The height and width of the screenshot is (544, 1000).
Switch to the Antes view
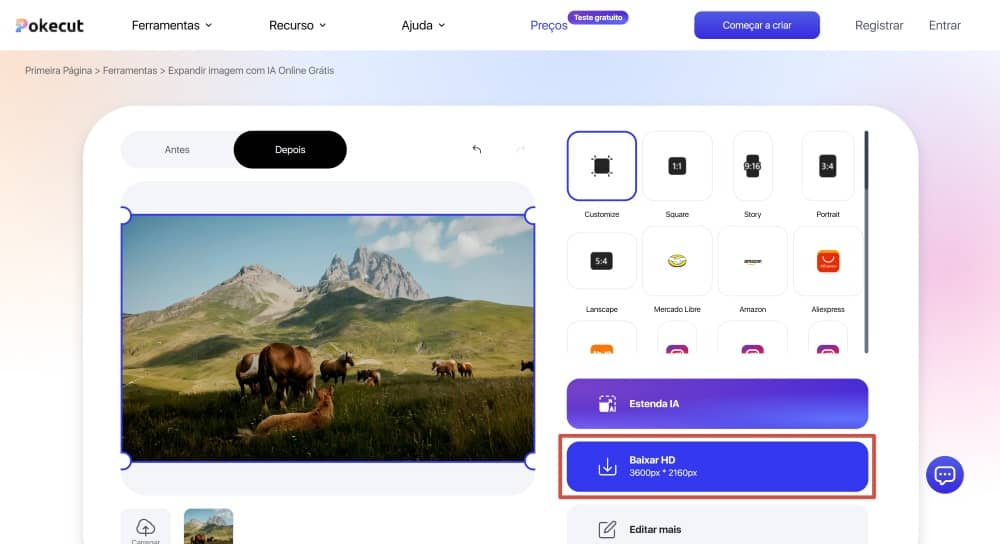[177, 150]
